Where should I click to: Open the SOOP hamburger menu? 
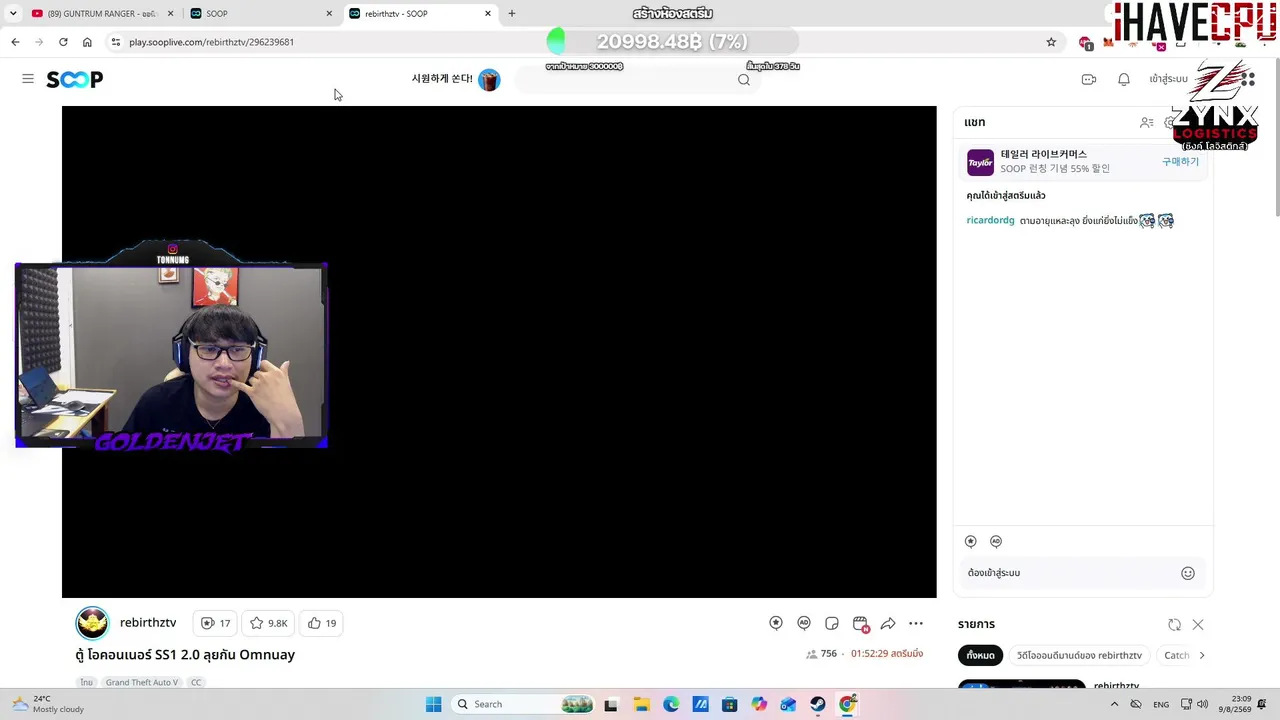[28, 79]
